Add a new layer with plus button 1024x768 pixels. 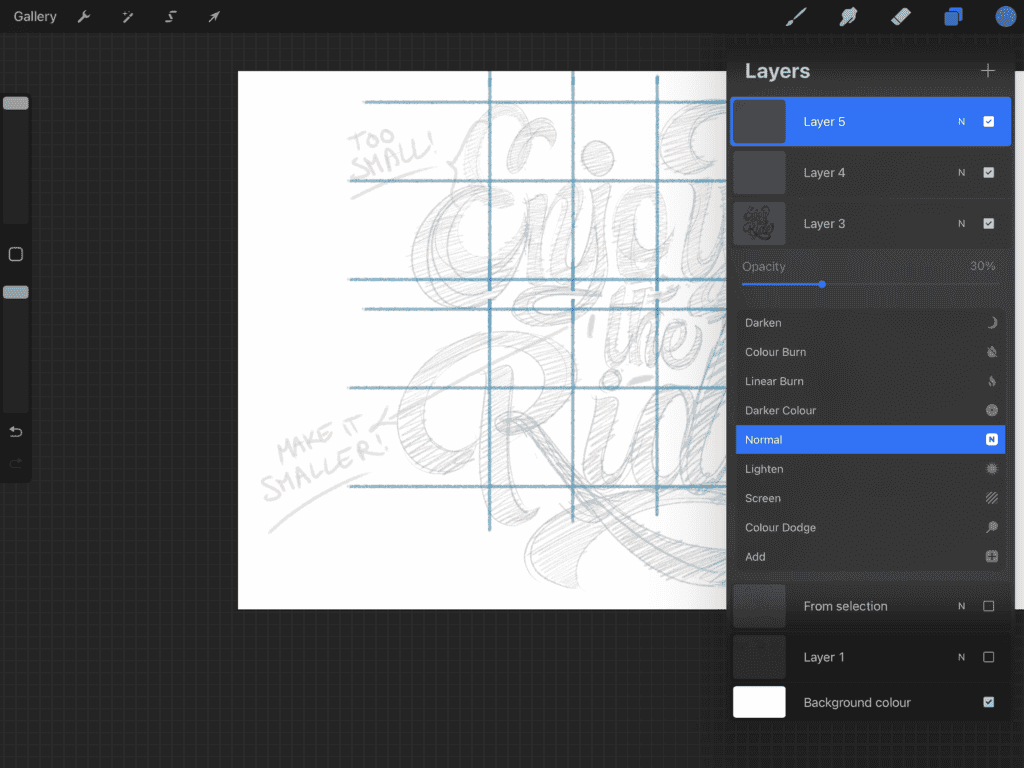988,70
